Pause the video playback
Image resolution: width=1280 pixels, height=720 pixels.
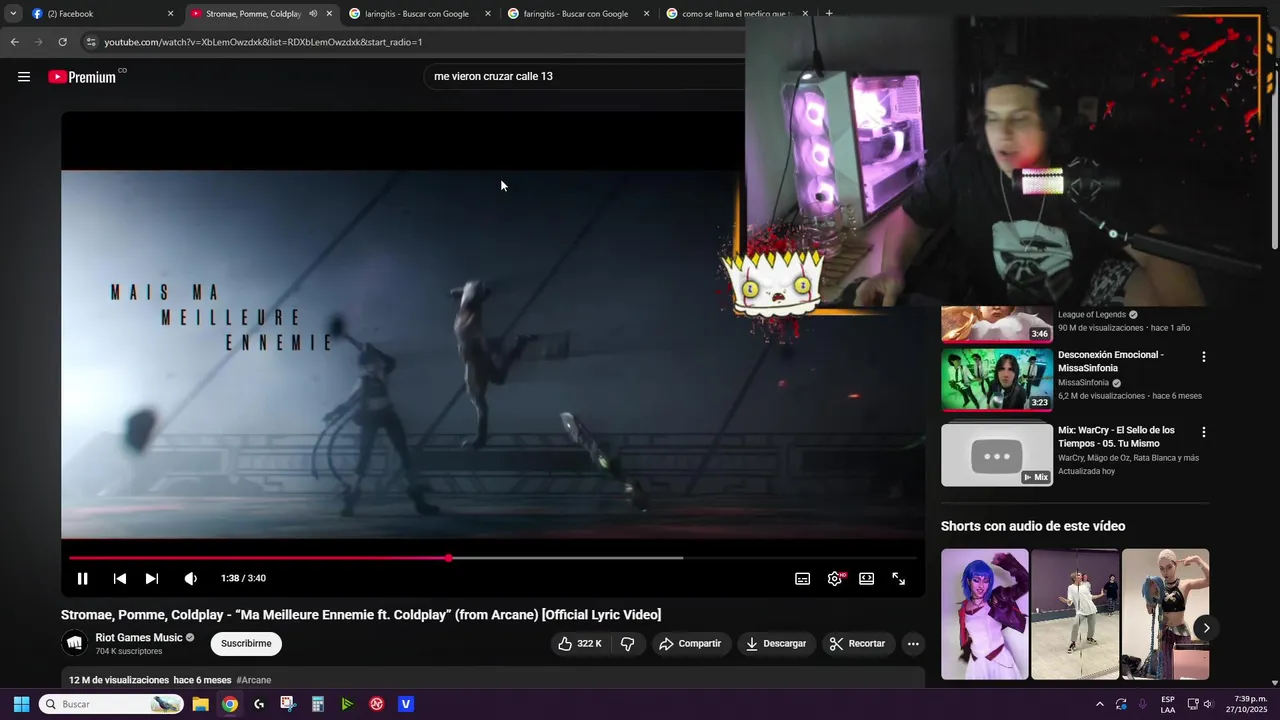[83, 578]
